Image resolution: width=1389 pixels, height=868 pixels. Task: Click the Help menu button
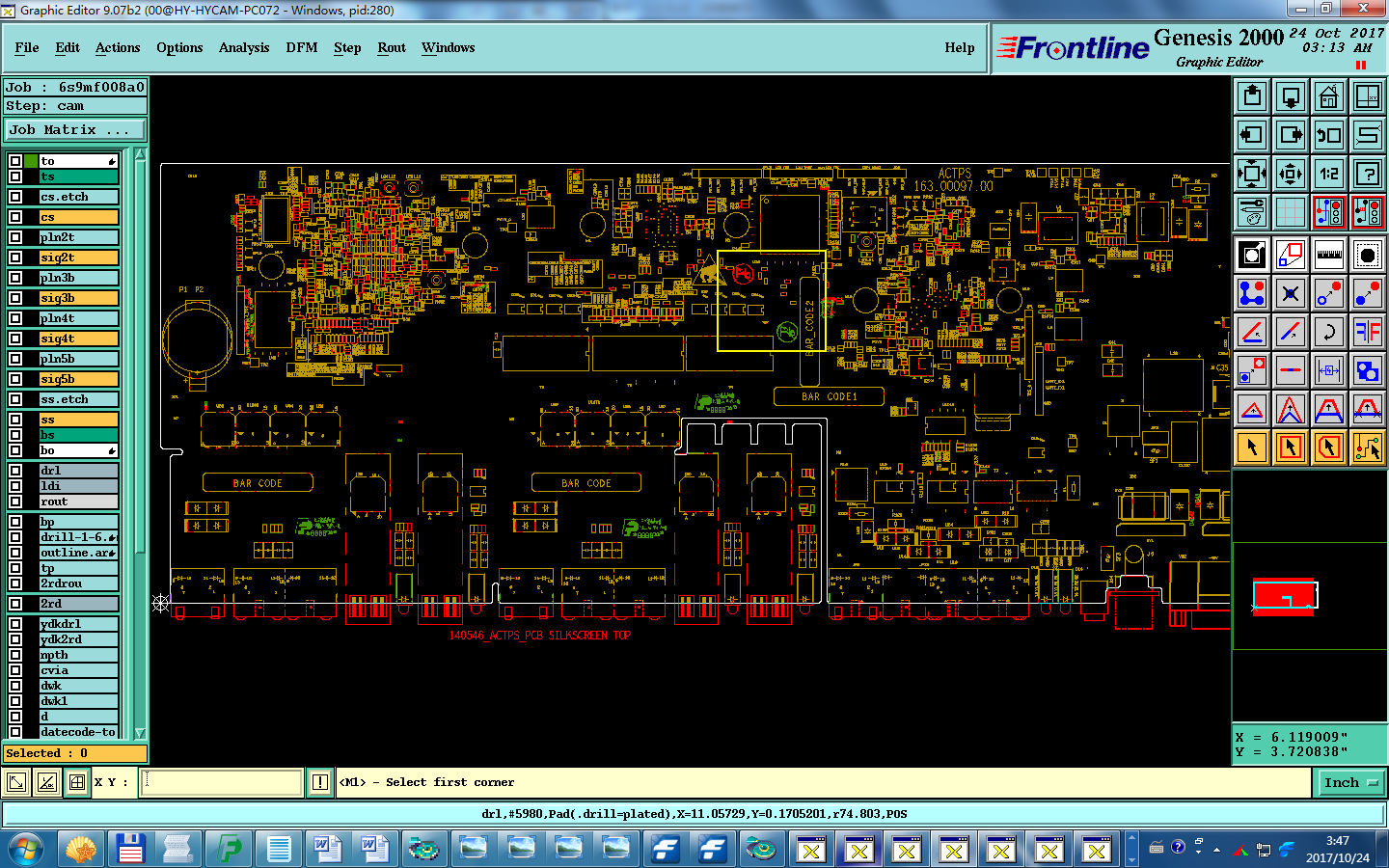tap(960, 47)
